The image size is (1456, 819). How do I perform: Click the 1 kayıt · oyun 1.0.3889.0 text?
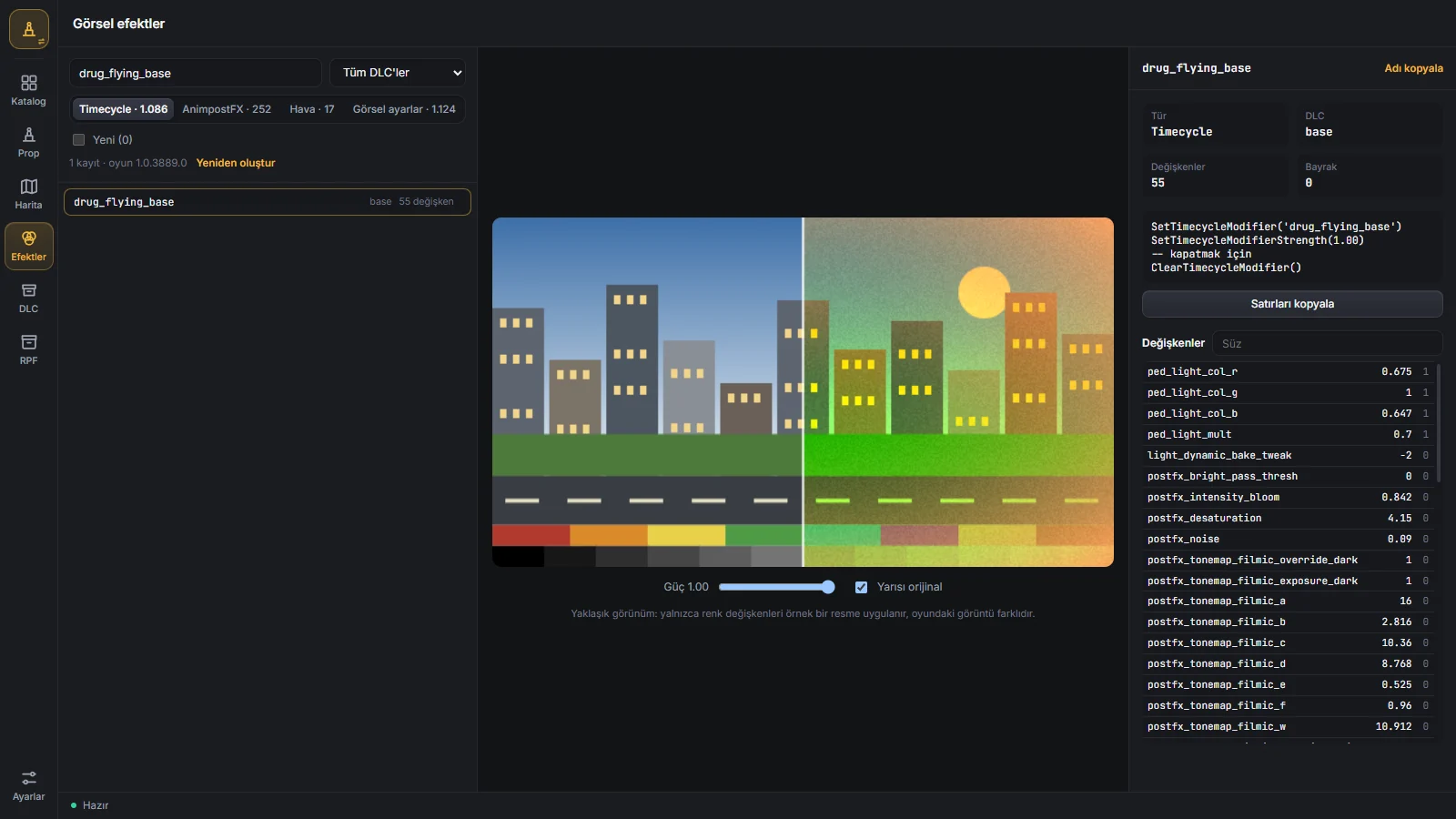pos(128,163)
